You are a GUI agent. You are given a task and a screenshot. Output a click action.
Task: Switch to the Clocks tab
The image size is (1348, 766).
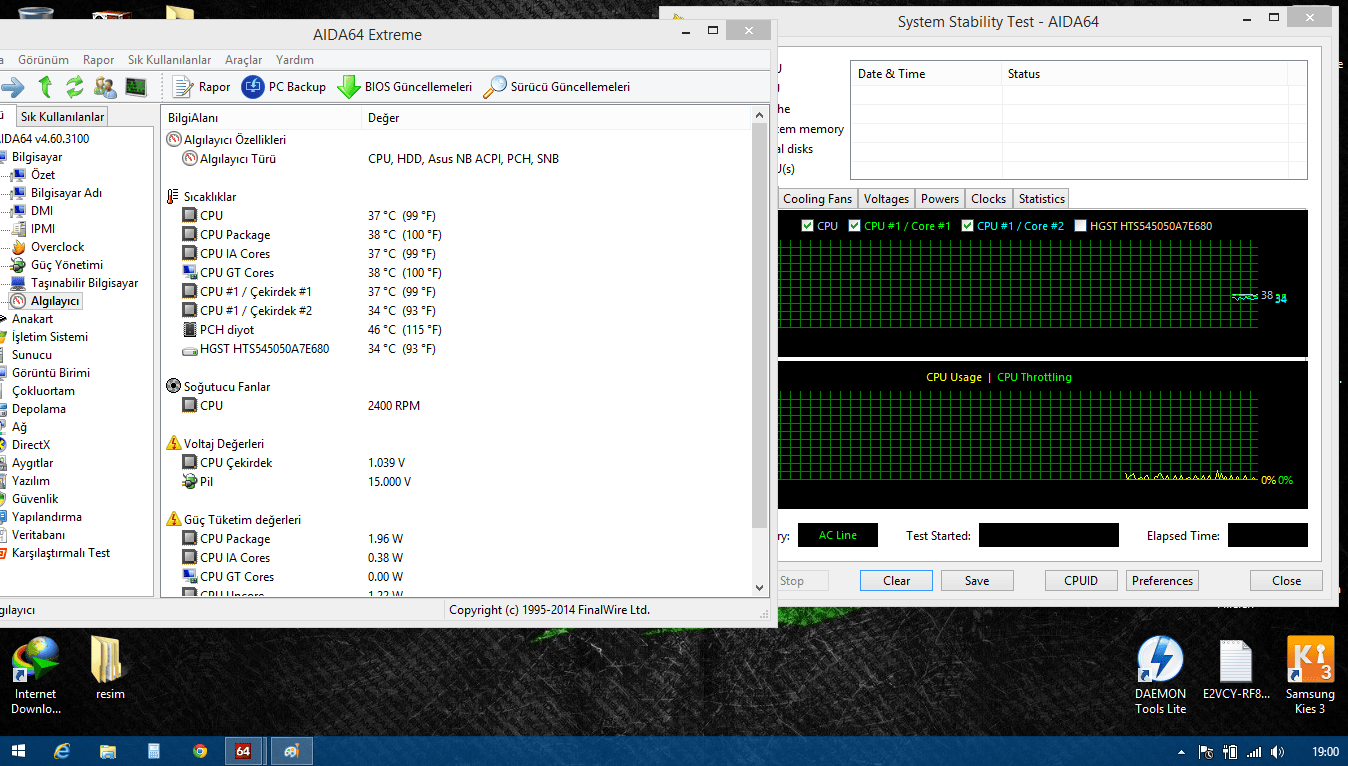coord(989,199)
